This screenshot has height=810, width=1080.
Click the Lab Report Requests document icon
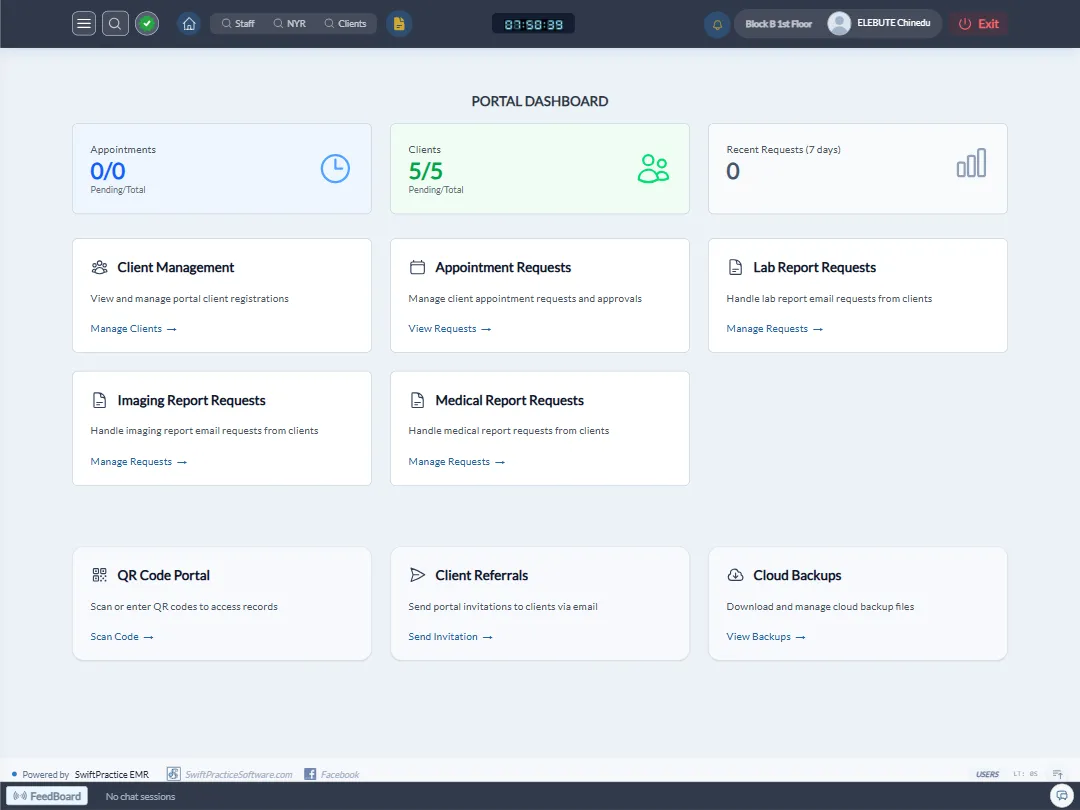tap(736, 267)
